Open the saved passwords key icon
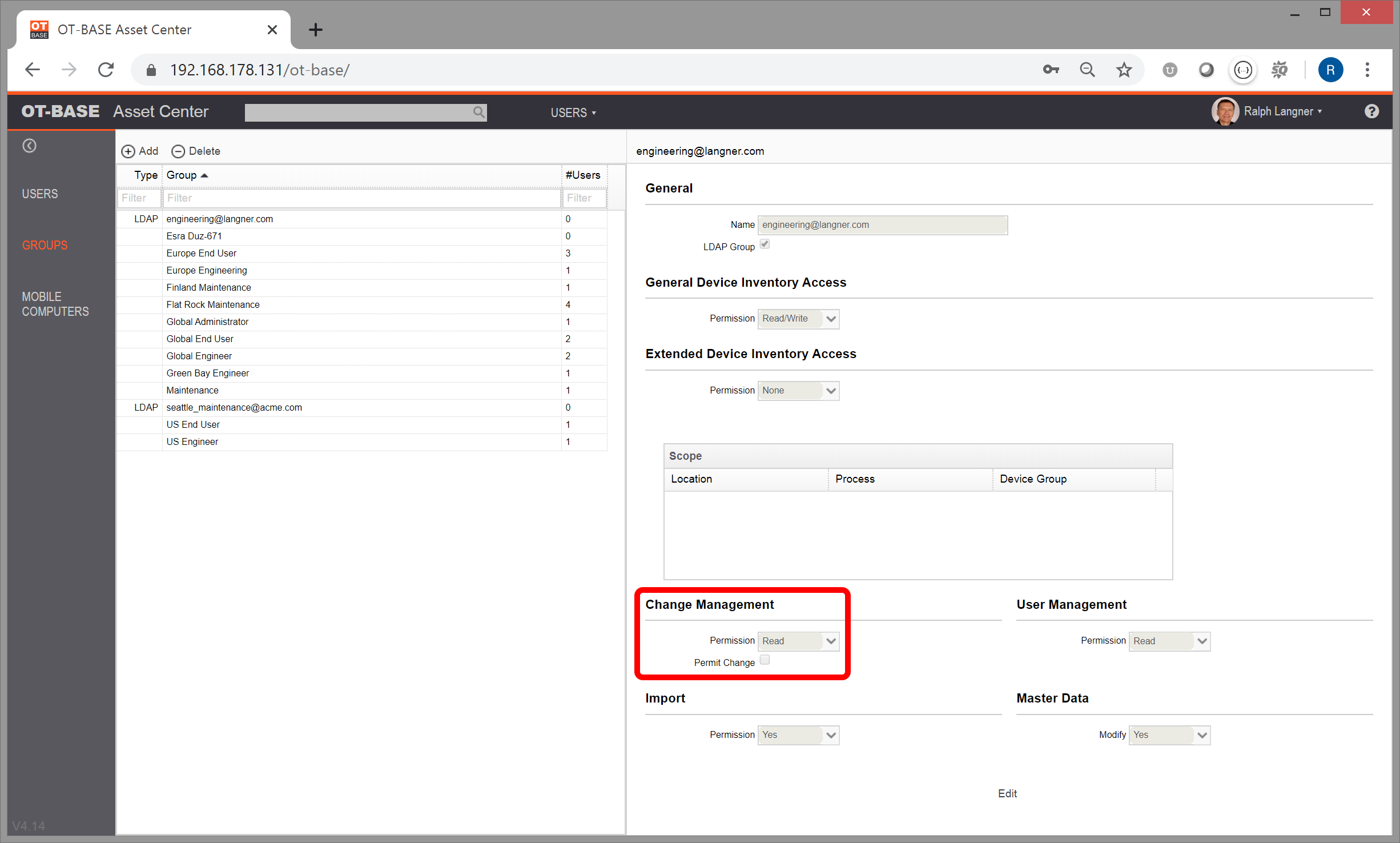This screenshot has height=843, width=1400. (x=1051, y=70)
